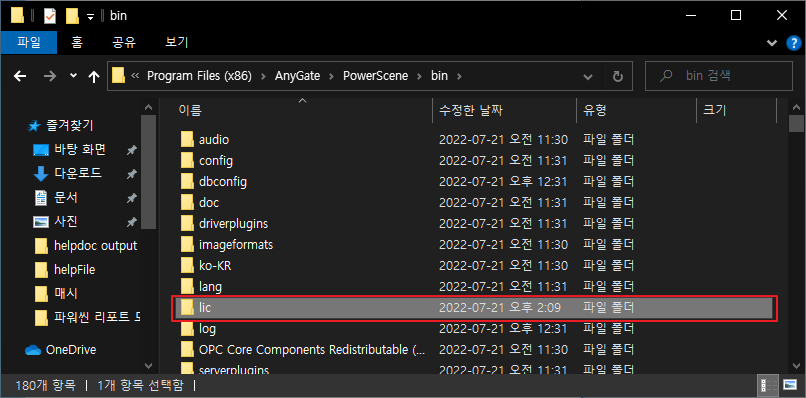806x398 pixels.
Task: Select the log folder icon
Action: (187, 328)
